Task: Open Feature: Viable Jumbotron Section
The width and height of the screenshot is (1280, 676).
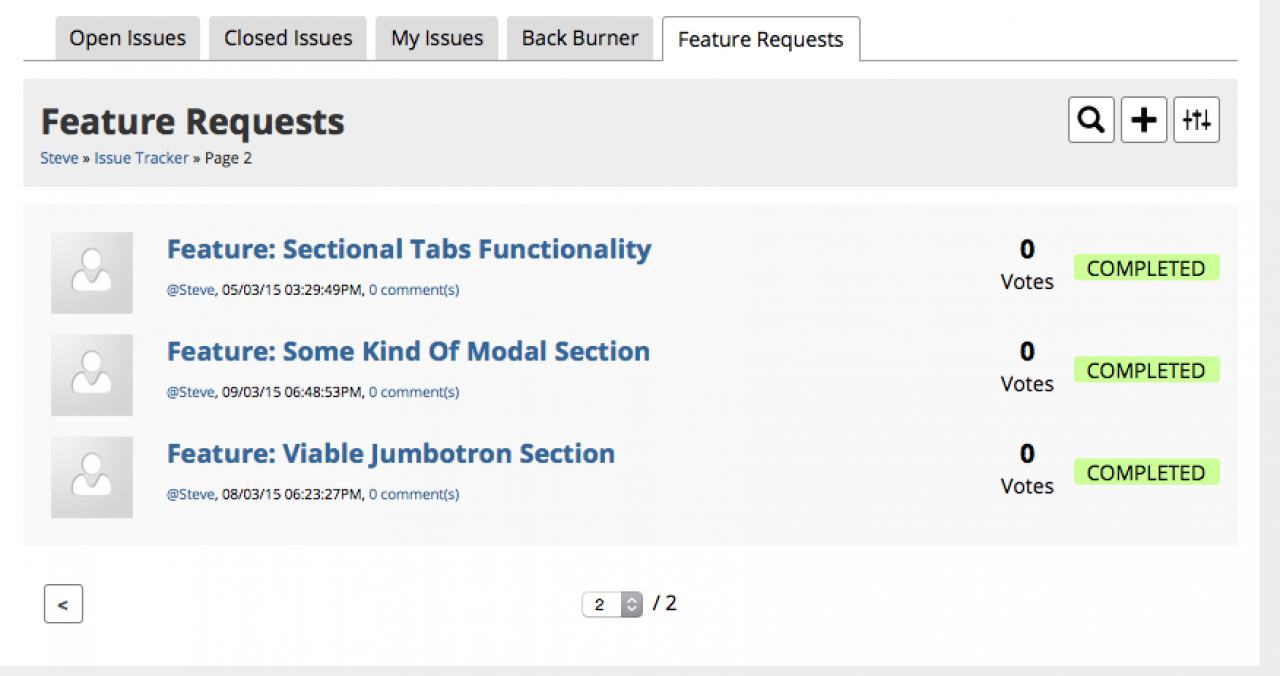Action: [391, 453]
